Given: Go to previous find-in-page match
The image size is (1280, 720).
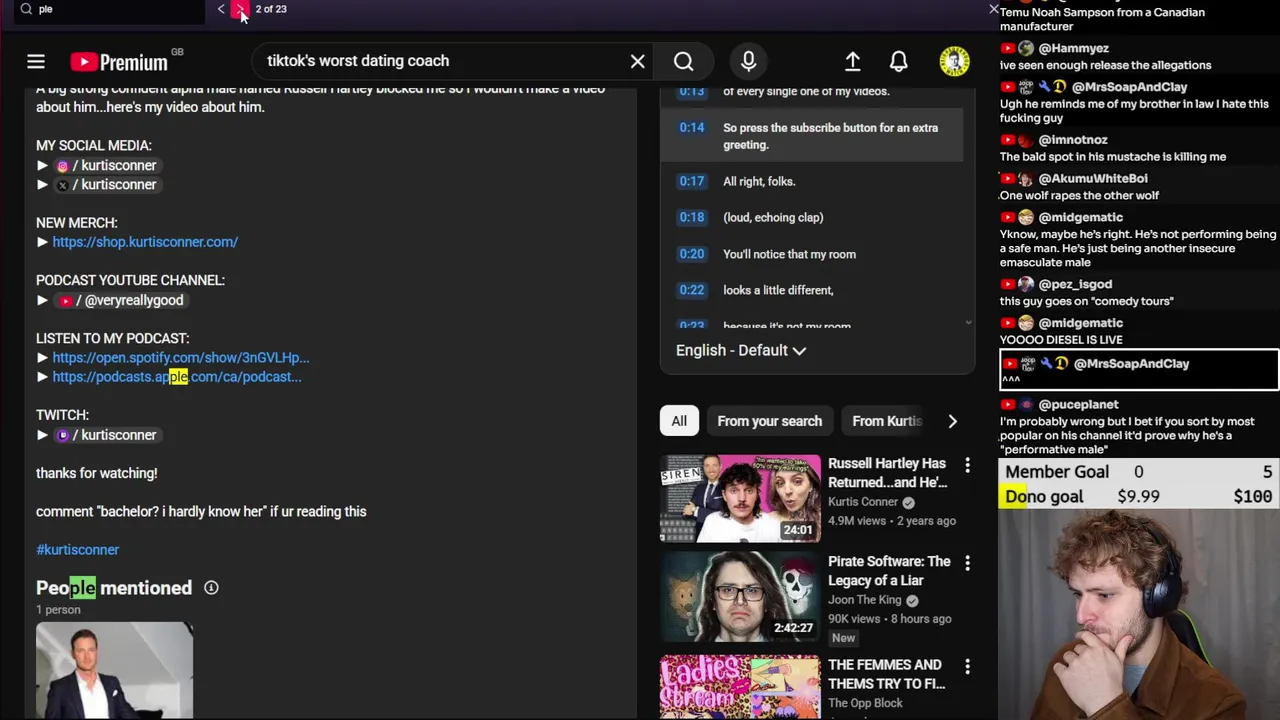Looking at the screenshot, I should point(221,9).
